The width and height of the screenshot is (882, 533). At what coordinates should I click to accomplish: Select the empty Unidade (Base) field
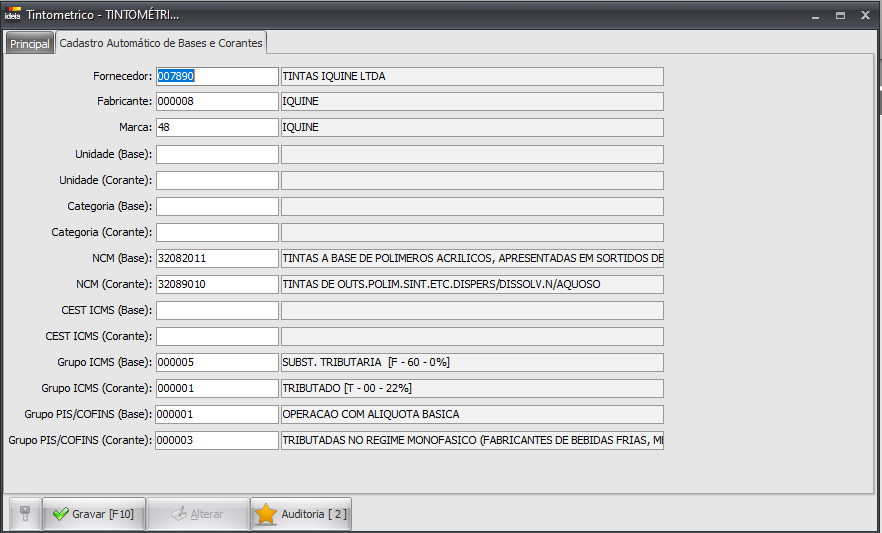tap(217, 154)
